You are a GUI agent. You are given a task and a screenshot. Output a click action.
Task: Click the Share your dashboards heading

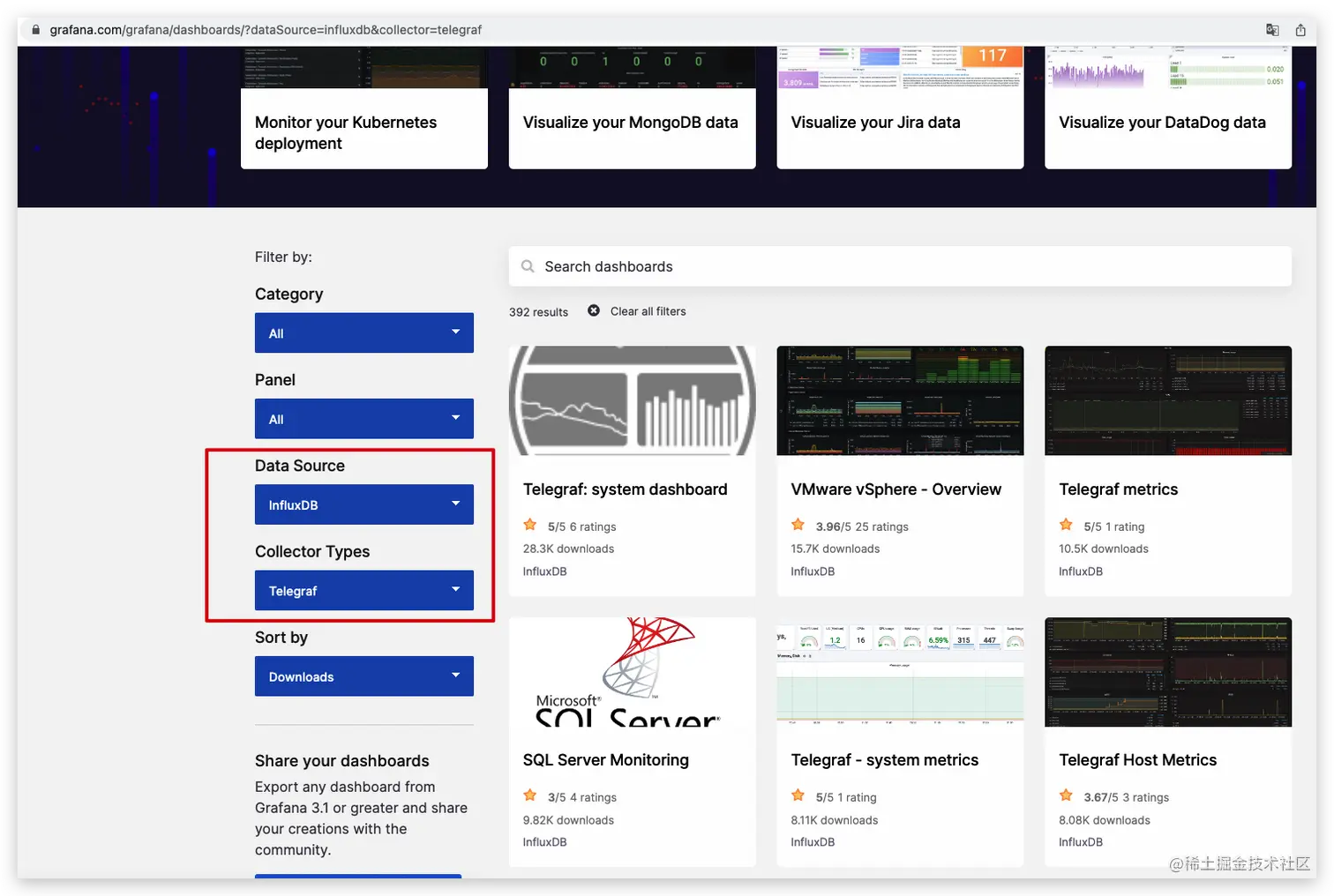341,761
